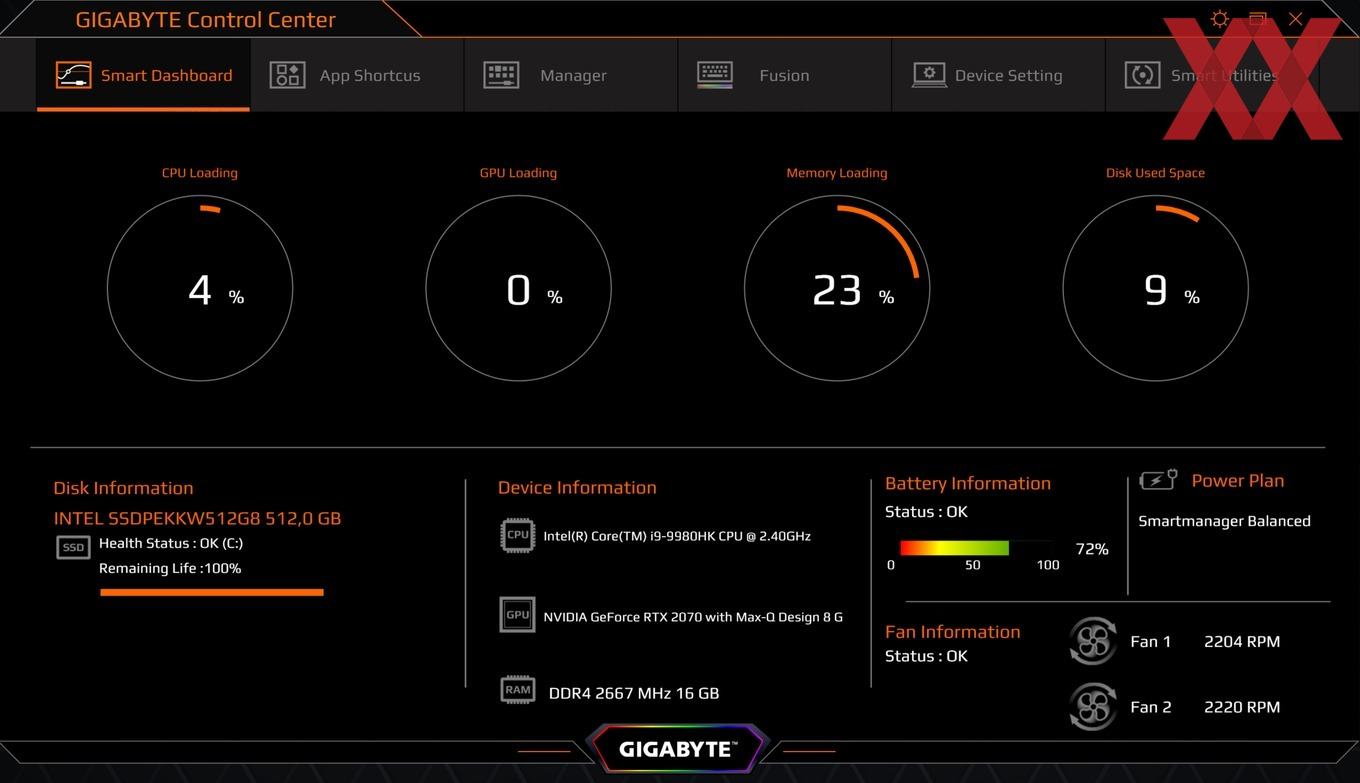Click the CPU Loading 4% gauge

point(200,288)
